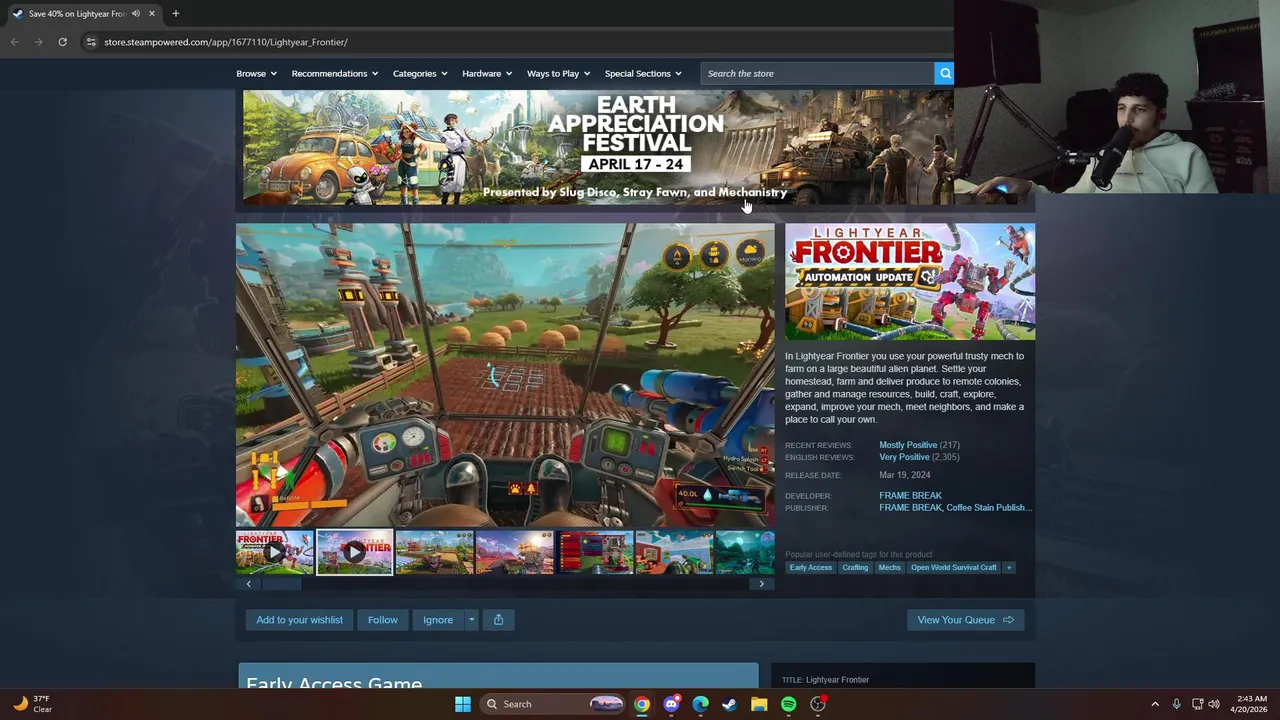Click the main gameplay video player
This screenshot has height=720, width=1280.
[505, 375]
